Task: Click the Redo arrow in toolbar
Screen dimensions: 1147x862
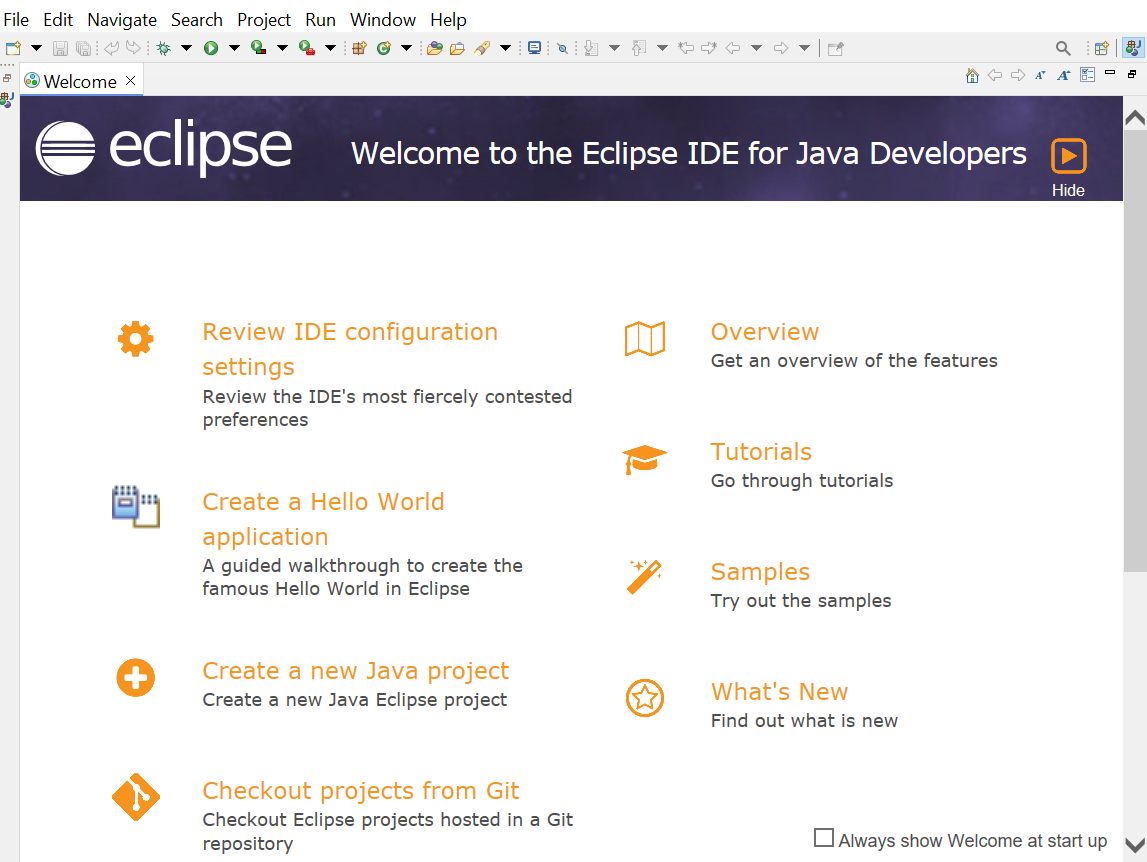Action: 133,48
